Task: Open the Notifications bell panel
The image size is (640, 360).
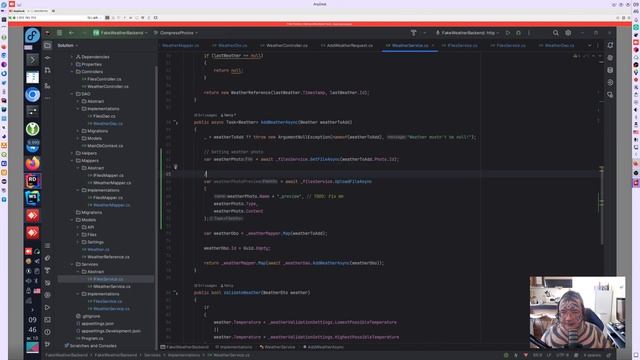Action: 610,45
